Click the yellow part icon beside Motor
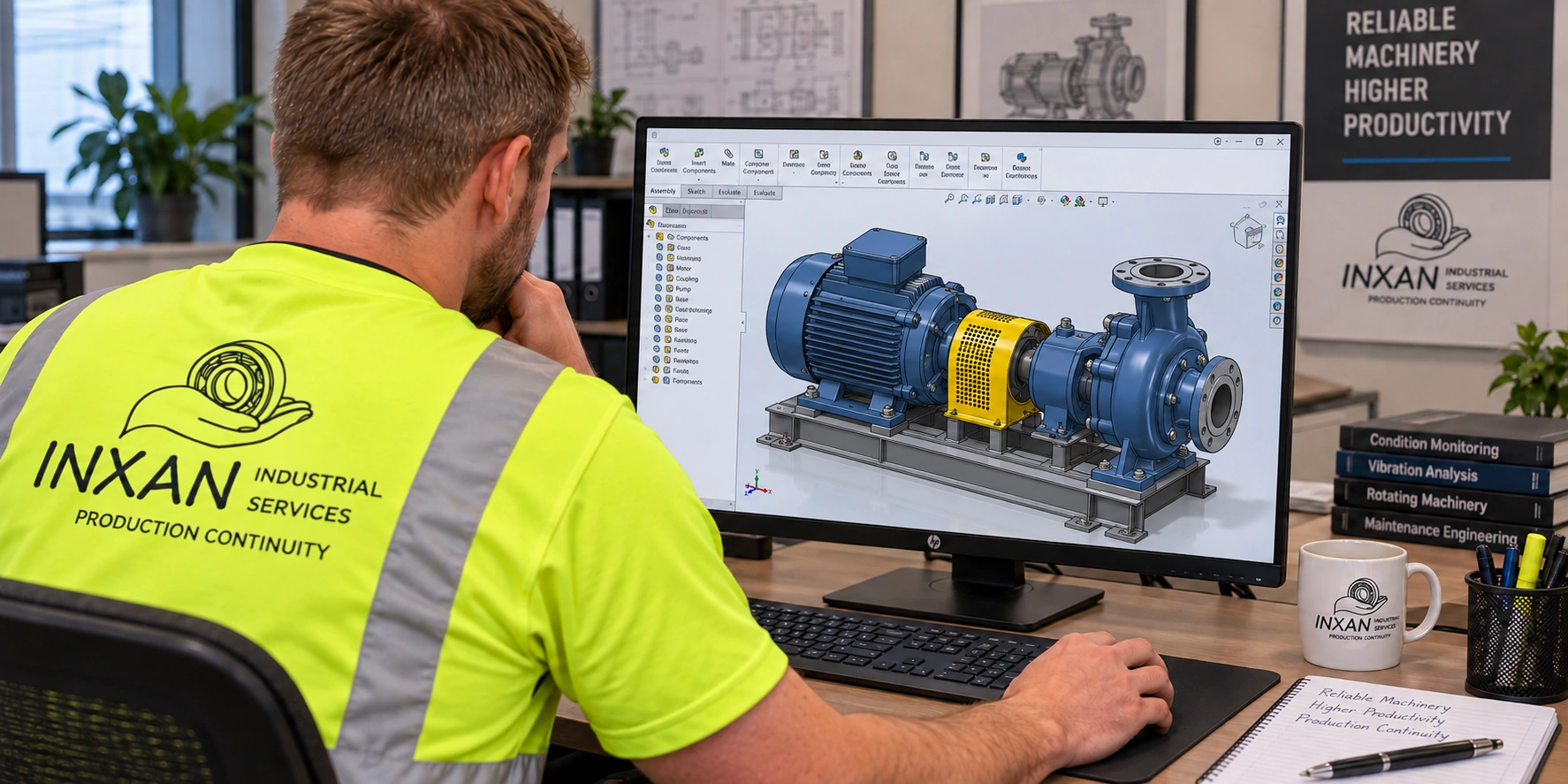1568x784 pixels. tap(669, 268)
